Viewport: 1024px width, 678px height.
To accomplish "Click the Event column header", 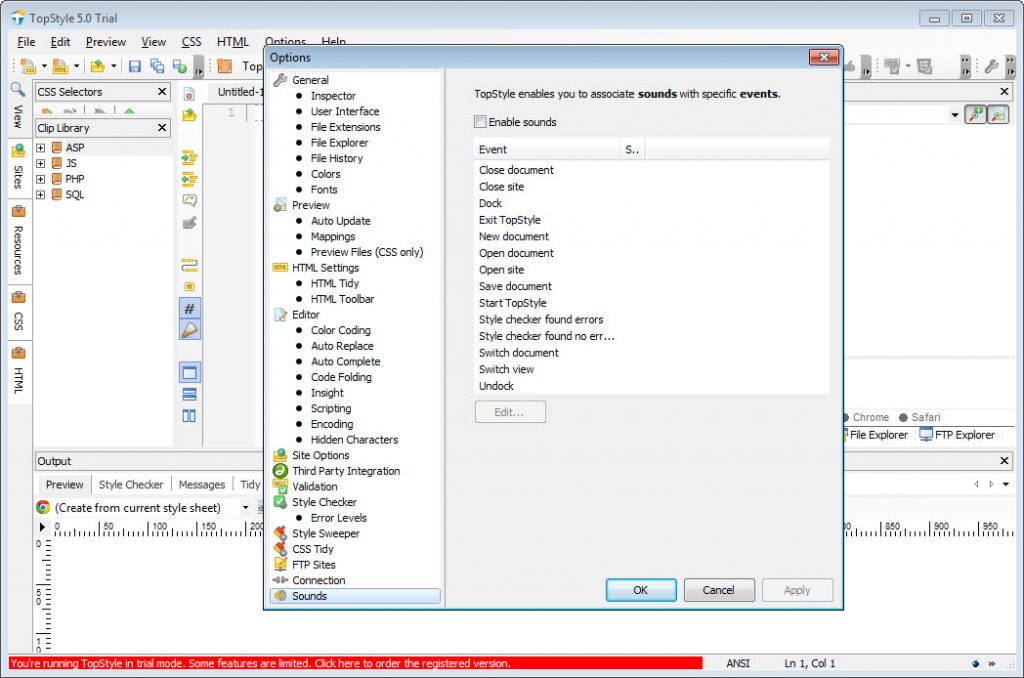I will pos(547,150).
